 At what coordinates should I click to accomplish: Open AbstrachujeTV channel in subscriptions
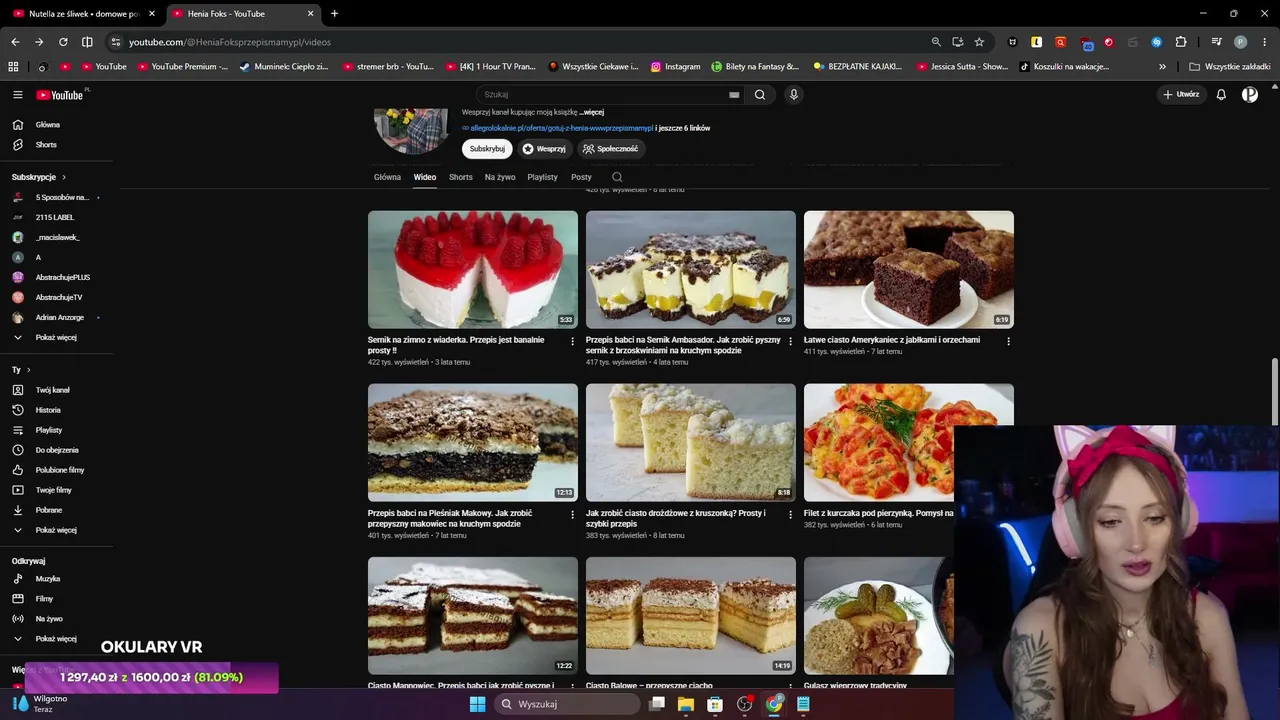tap(58, 297)
